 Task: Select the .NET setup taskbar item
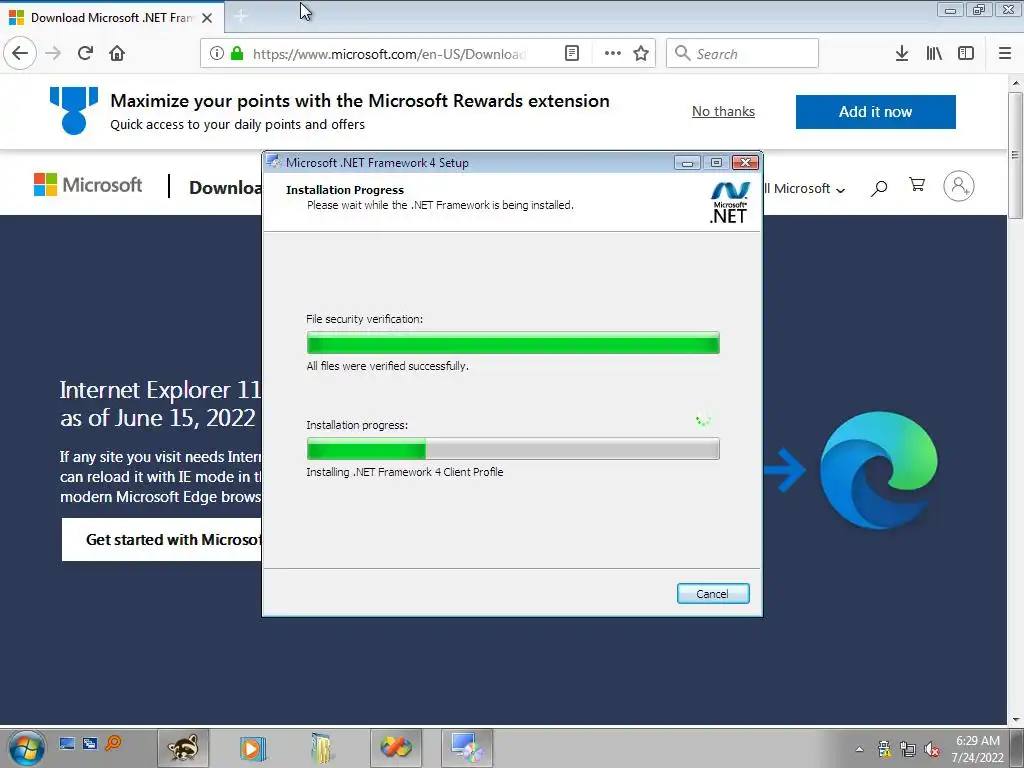(466, 748)
